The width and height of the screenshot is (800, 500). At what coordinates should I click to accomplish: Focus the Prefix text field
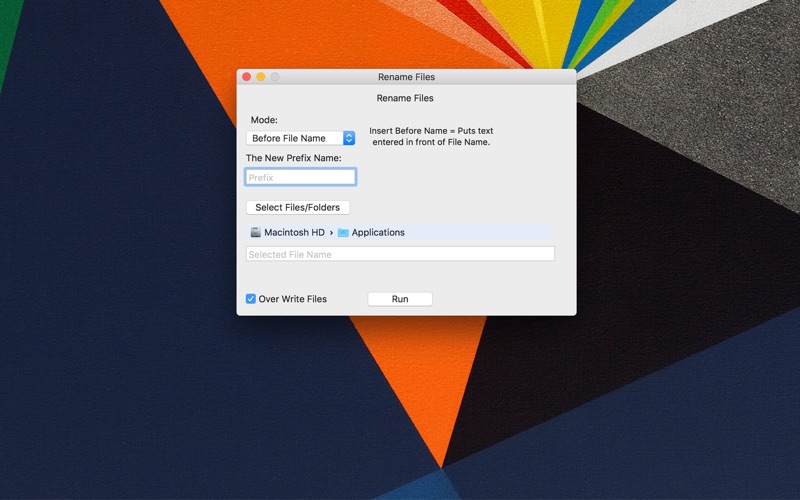301,177
